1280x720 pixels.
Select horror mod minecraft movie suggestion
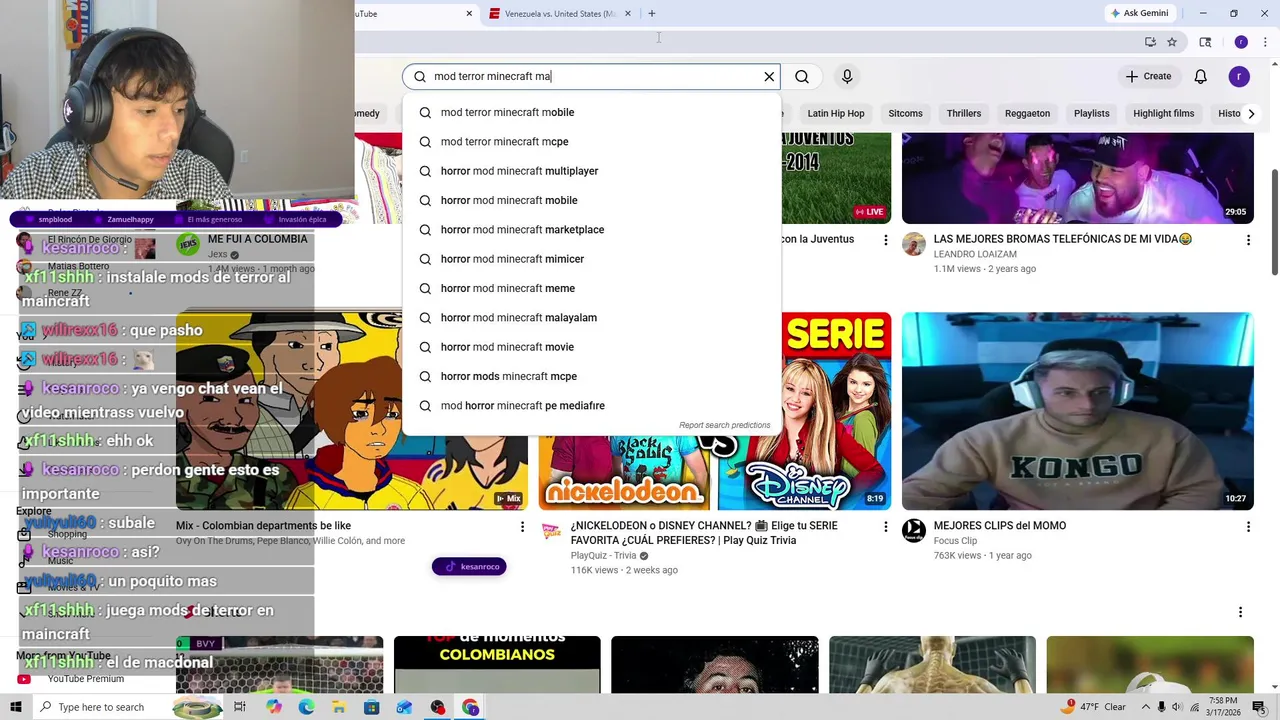591,347
